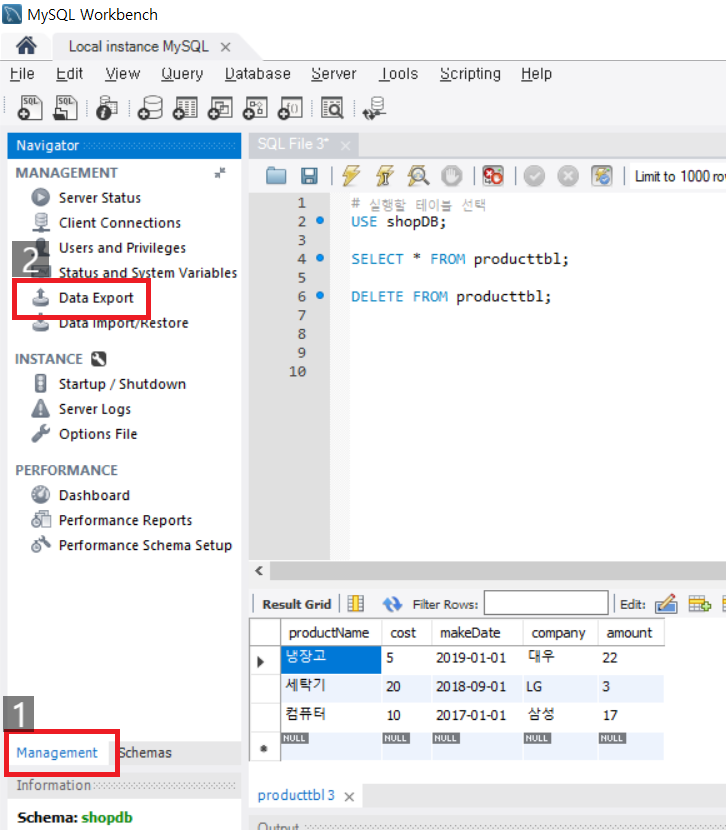
Task: Open the Database menu
Action: [x=258, y=74]
